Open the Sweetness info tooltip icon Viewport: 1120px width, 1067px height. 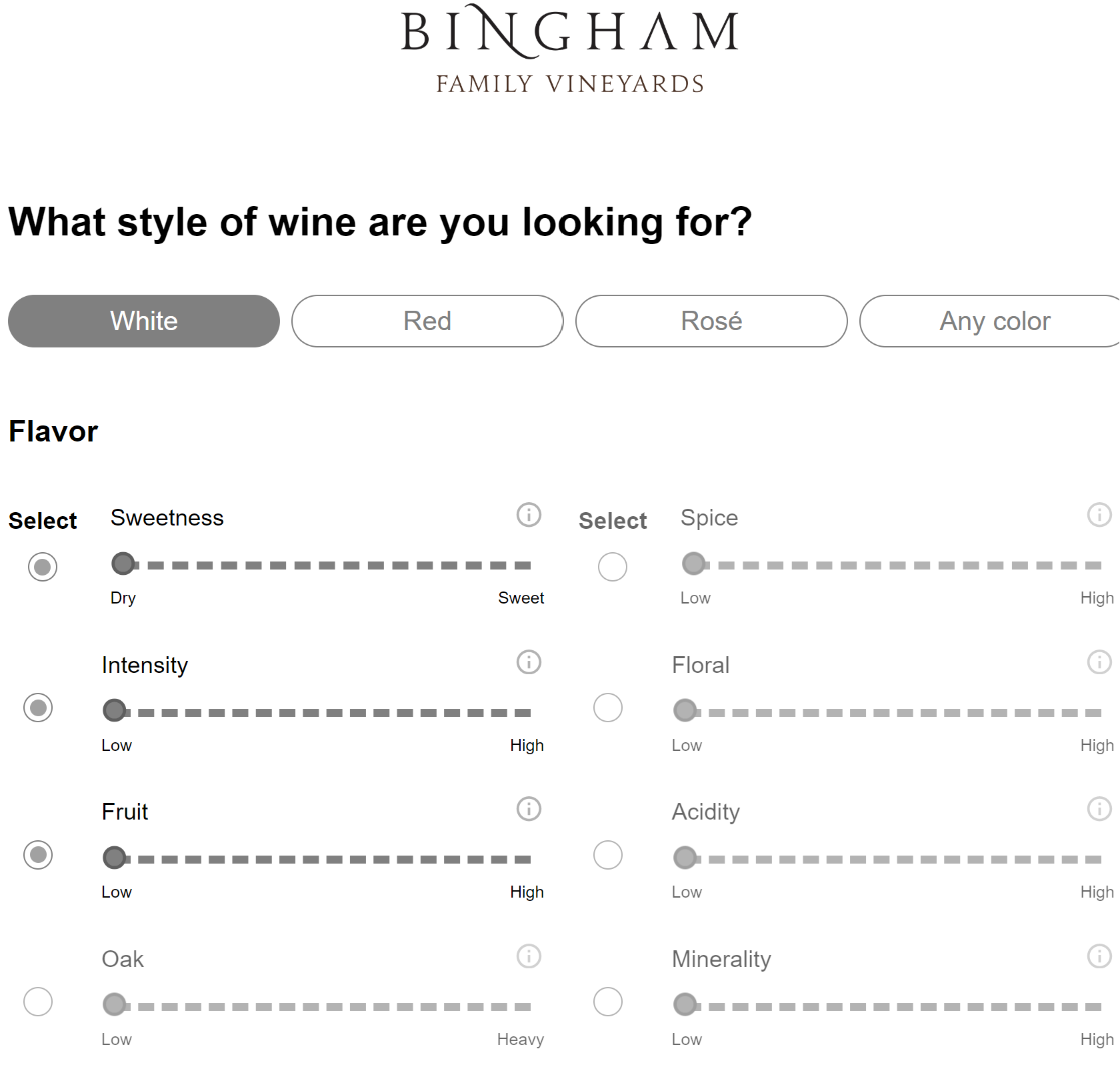[529, 515]
